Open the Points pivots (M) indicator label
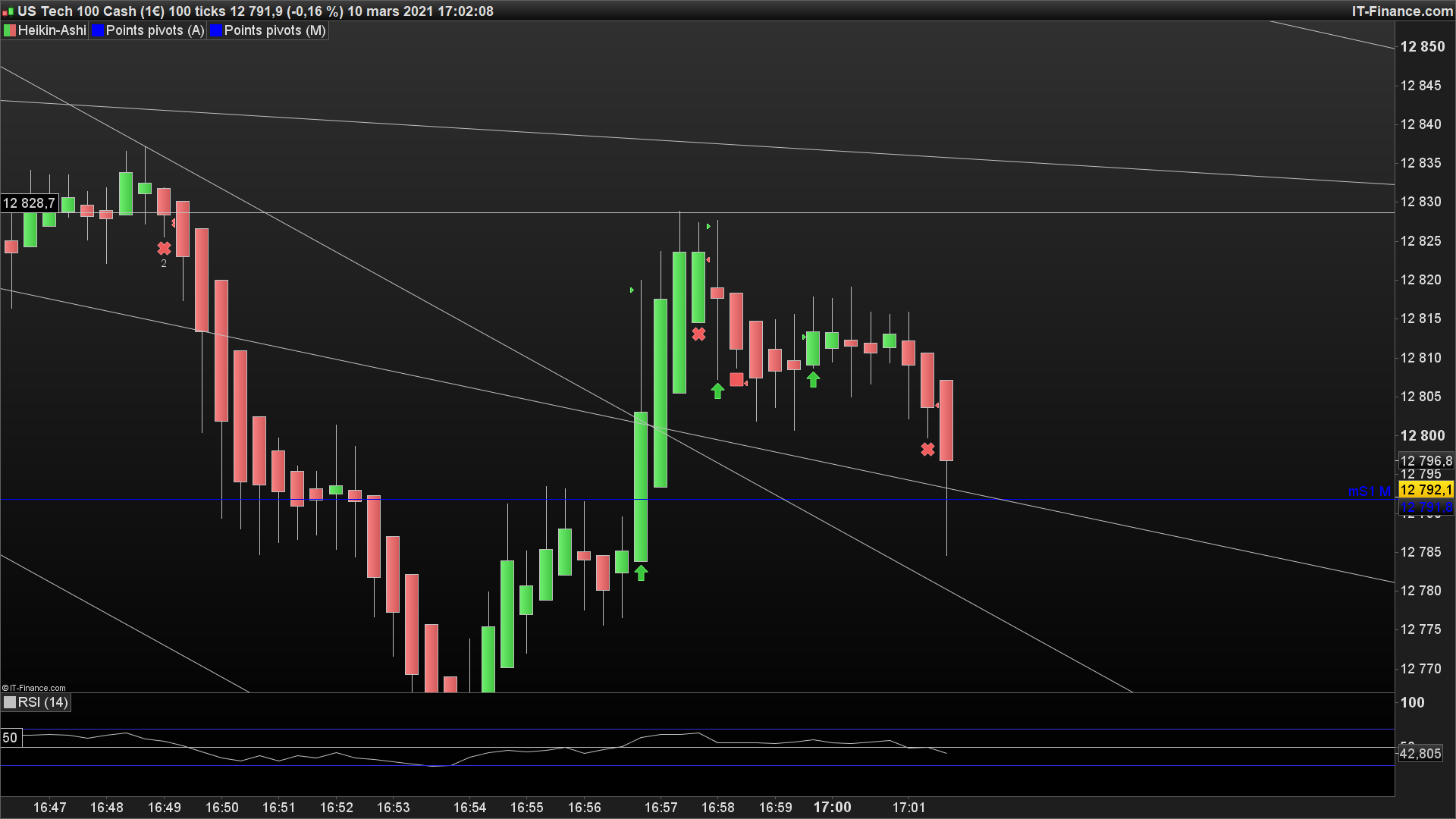Viewport: 1456px width, 819px height. pyautogui.click(x=275, y=30)
